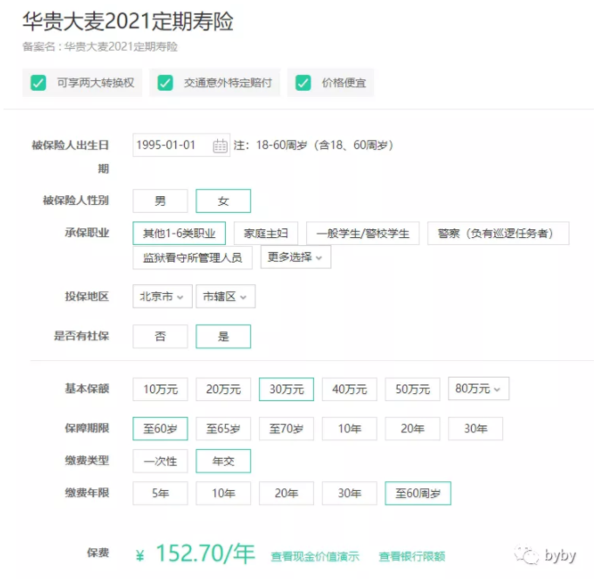Select 是 for social insurance
The height and width of the screenshot is (579, 600).
(223, 336)
